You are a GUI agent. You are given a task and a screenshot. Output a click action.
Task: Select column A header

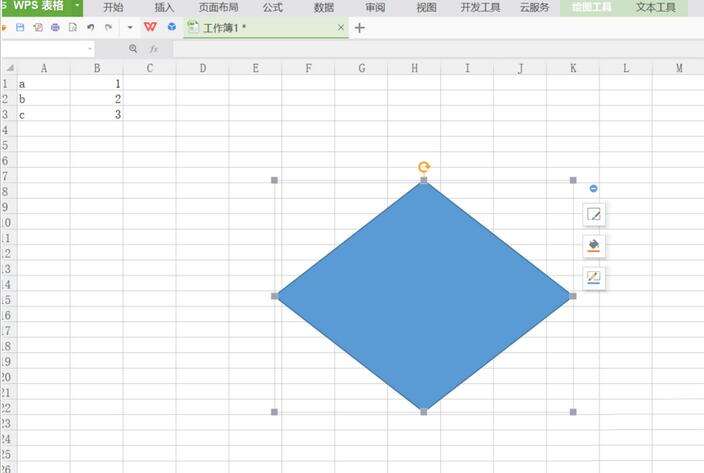coord(44,68)
